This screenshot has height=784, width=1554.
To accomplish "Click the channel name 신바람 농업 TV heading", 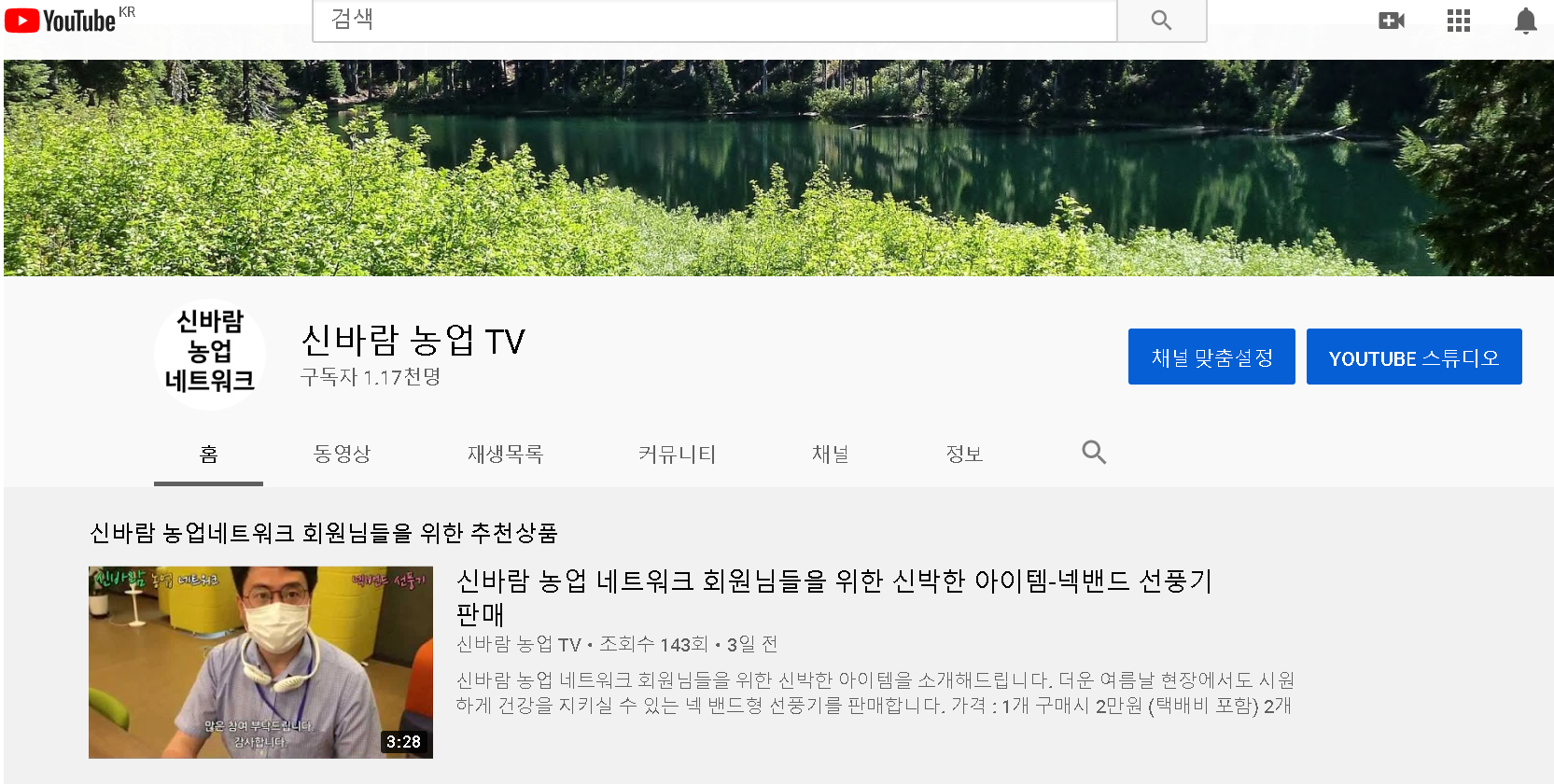I will point(413,341).
